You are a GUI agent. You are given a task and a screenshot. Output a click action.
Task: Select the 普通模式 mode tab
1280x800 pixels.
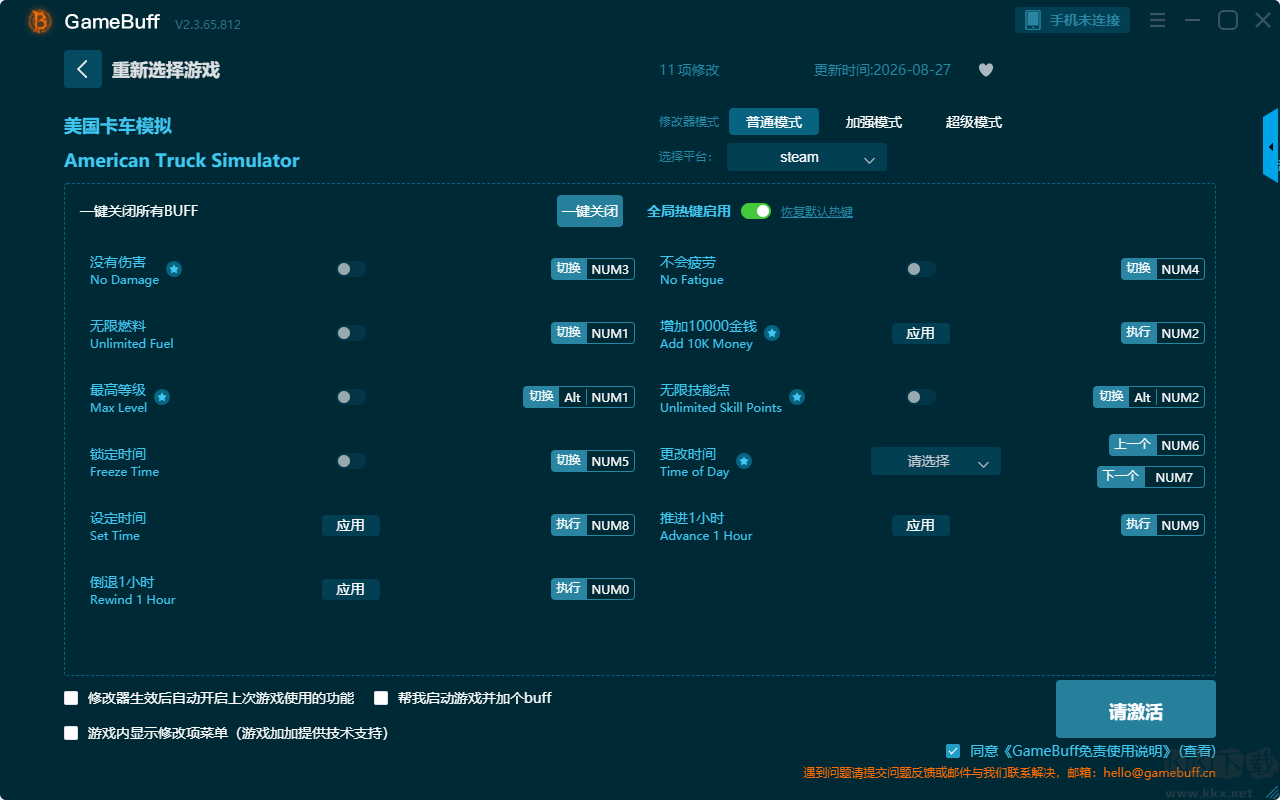point(774,122)
